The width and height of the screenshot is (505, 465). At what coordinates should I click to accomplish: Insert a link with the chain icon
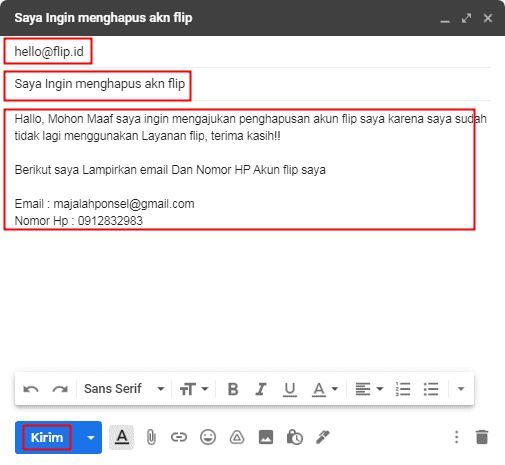pos(179,437)
